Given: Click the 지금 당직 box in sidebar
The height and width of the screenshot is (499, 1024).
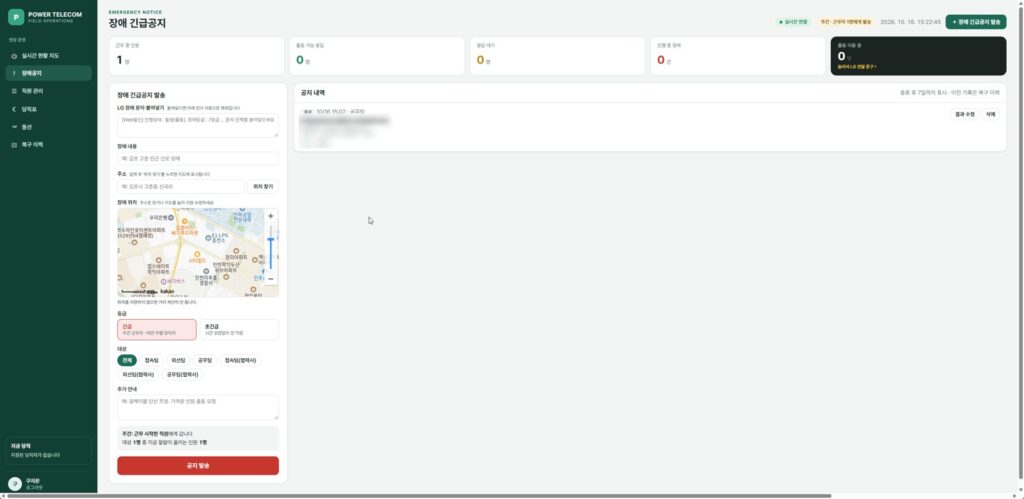Looking at the screenshot, I should point(48,451).
